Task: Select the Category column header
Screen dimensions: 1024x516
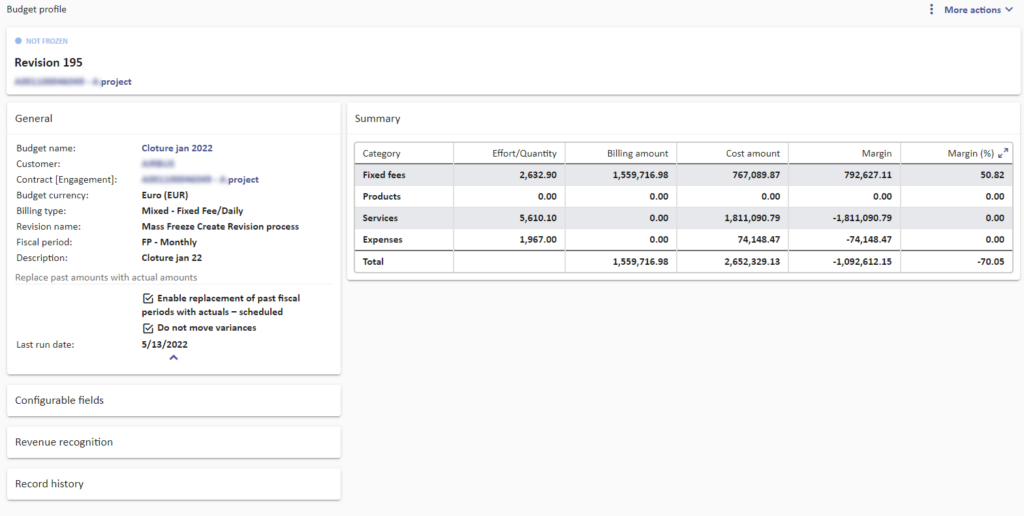Action: tap(381, 153)
